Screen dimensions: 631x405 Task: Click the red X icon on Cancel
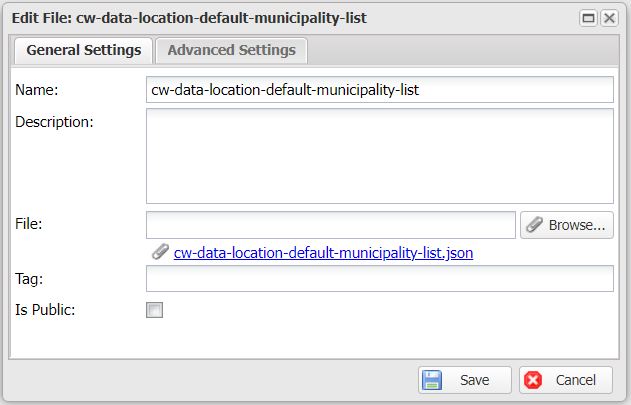click(x=534, y=380)
